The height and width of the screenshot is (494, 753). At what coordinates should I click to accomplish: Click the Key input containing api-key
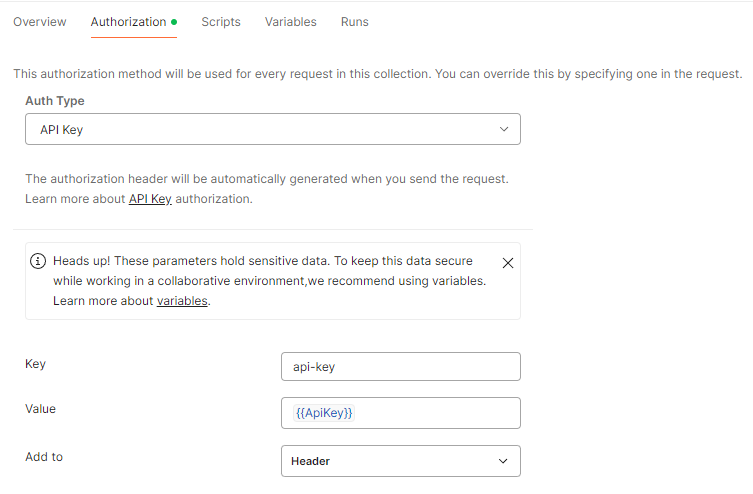coord(401,367)
